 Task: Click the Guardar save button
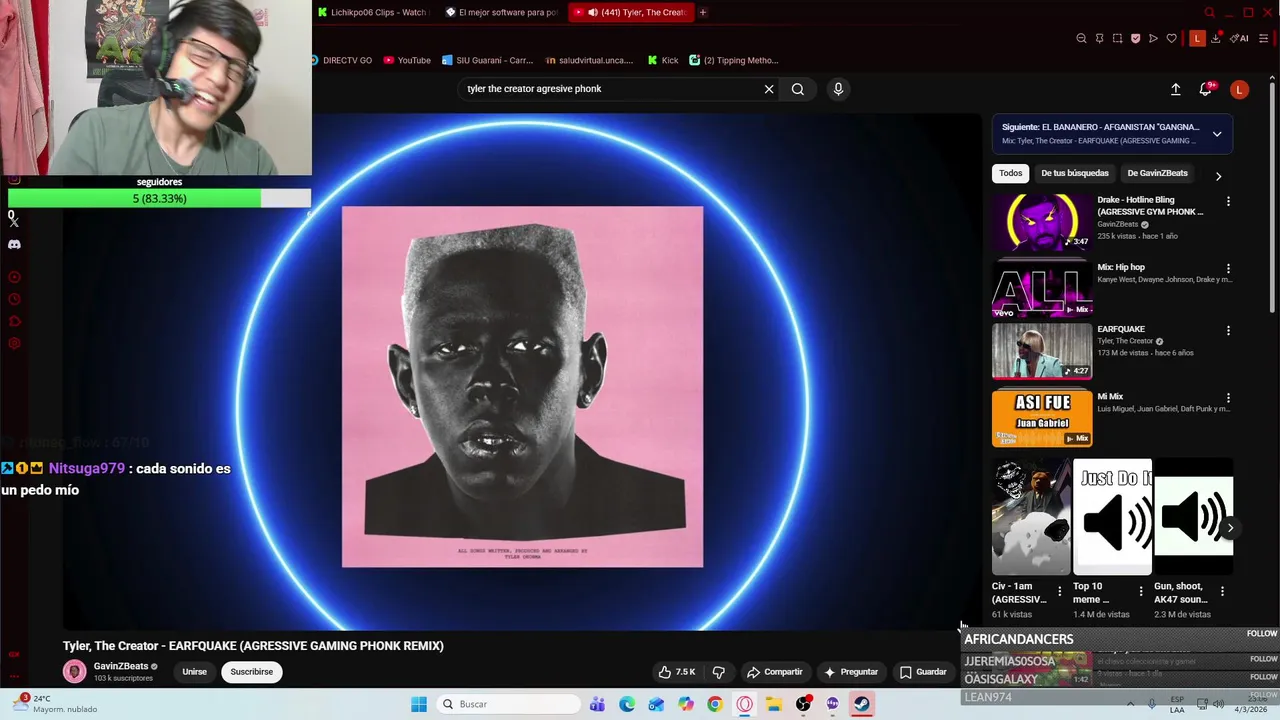pos(923,672)
